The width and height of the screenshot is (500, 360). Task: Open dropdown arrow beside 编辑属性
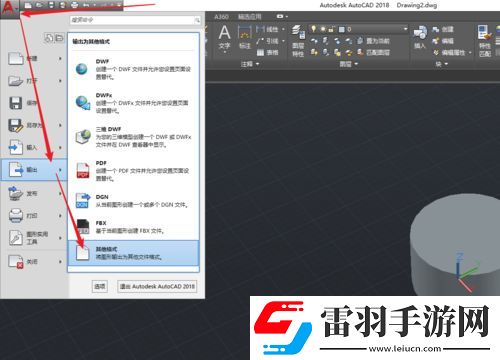[x=470, y=52]
